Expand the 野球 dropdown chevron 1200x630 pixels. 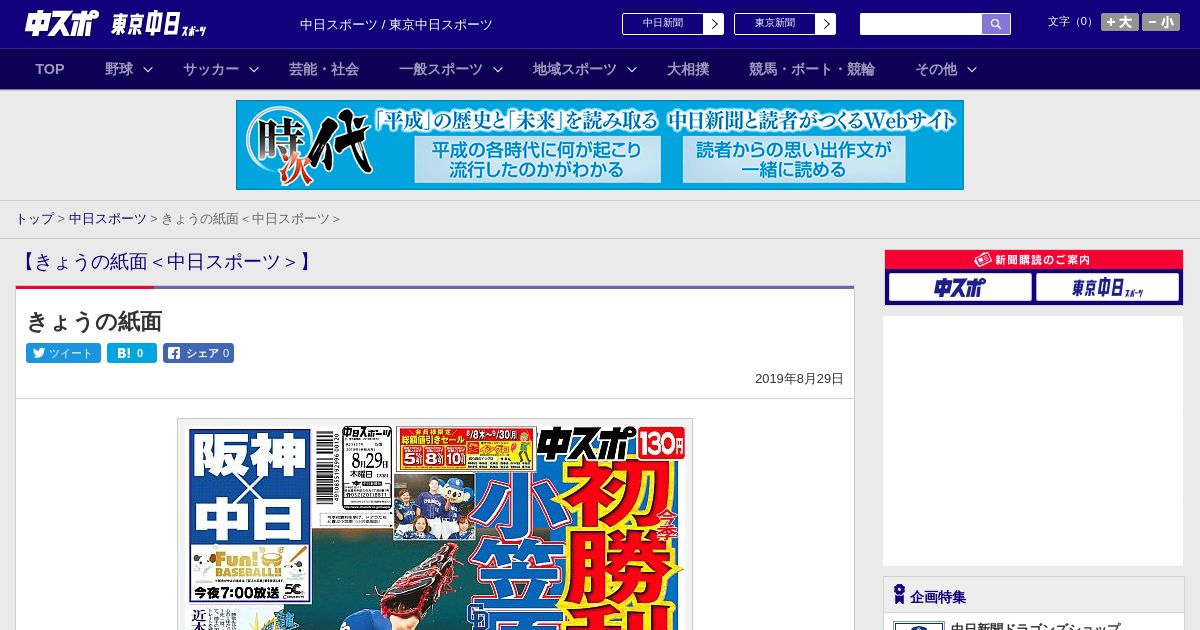[148, 69]
